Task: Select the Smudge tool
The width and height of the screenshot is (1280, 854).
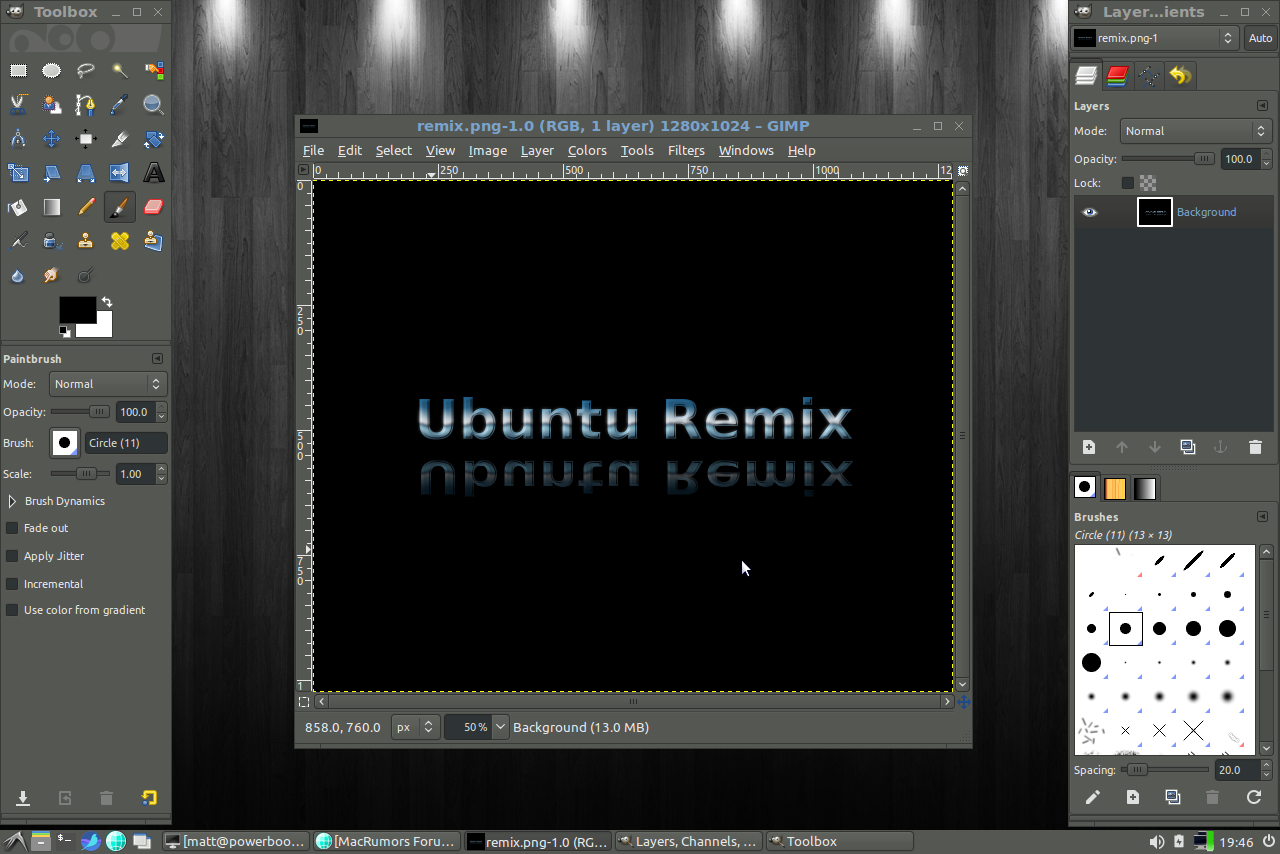Action: click(52, 275)
